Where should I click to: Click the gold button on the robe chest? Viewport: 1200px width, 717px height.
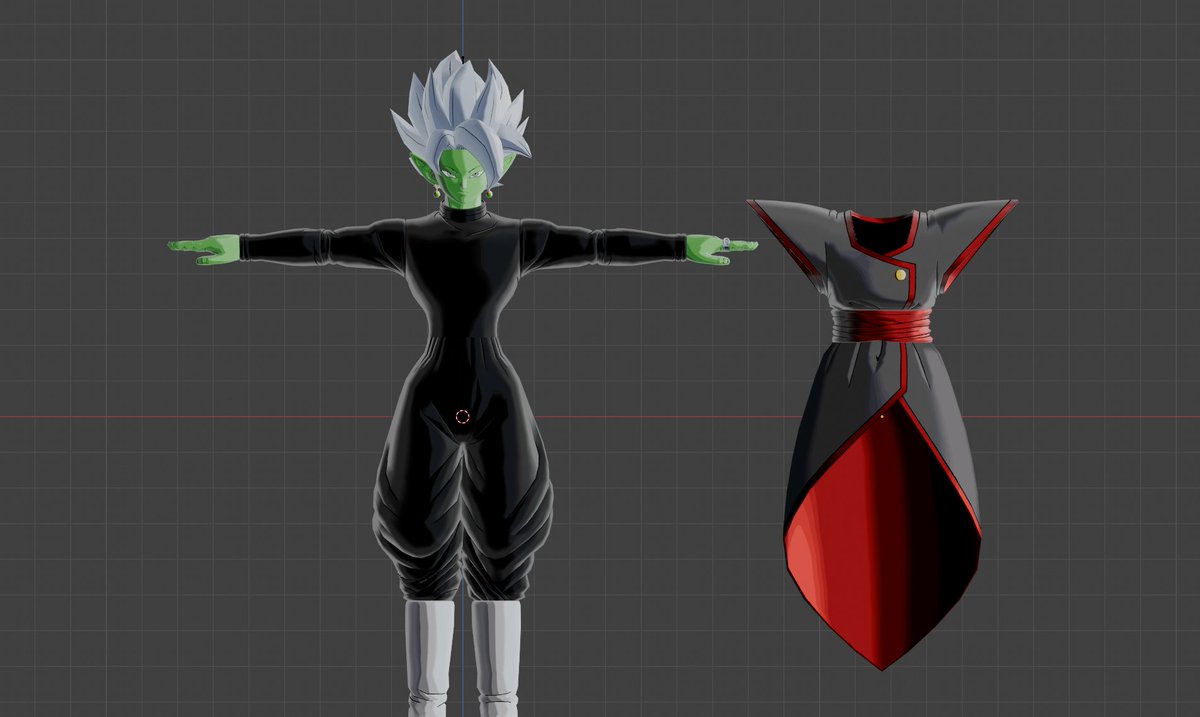click(x=902, y=273)
